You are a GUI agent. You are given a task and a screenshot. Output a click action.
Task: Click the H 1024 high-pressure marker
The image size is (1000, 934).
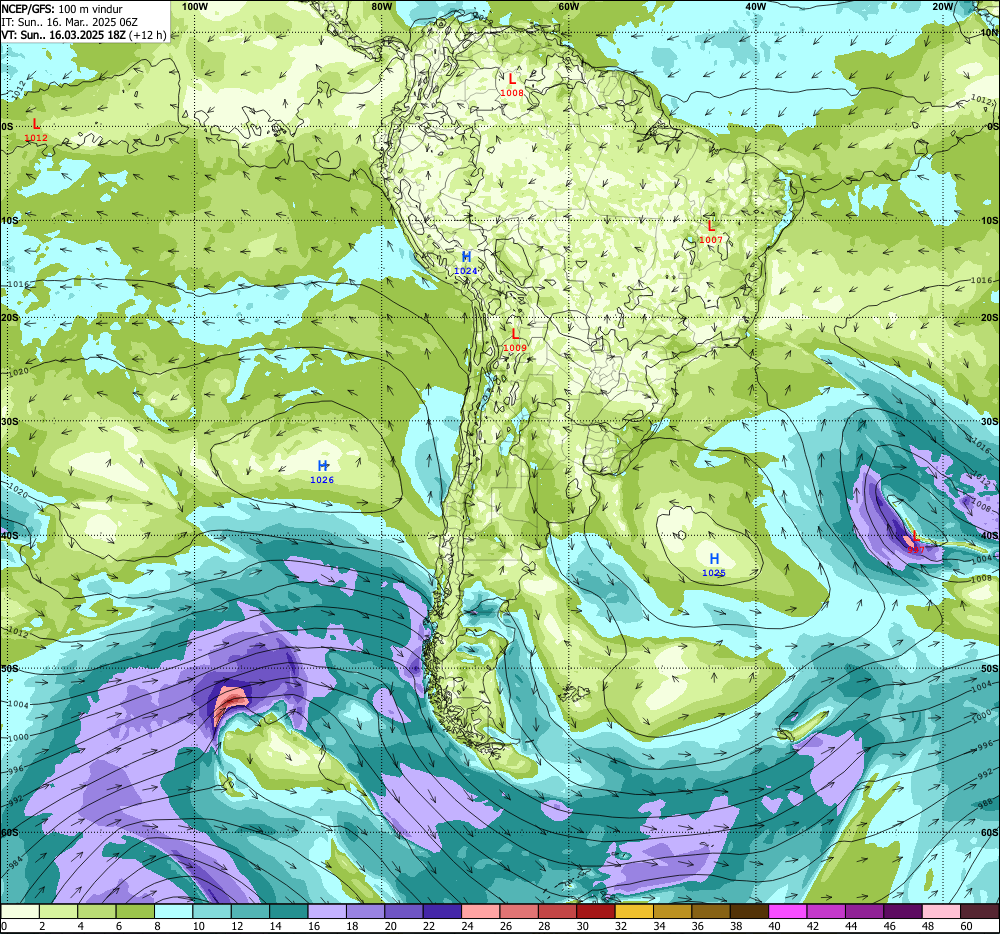tap(466, 263)
